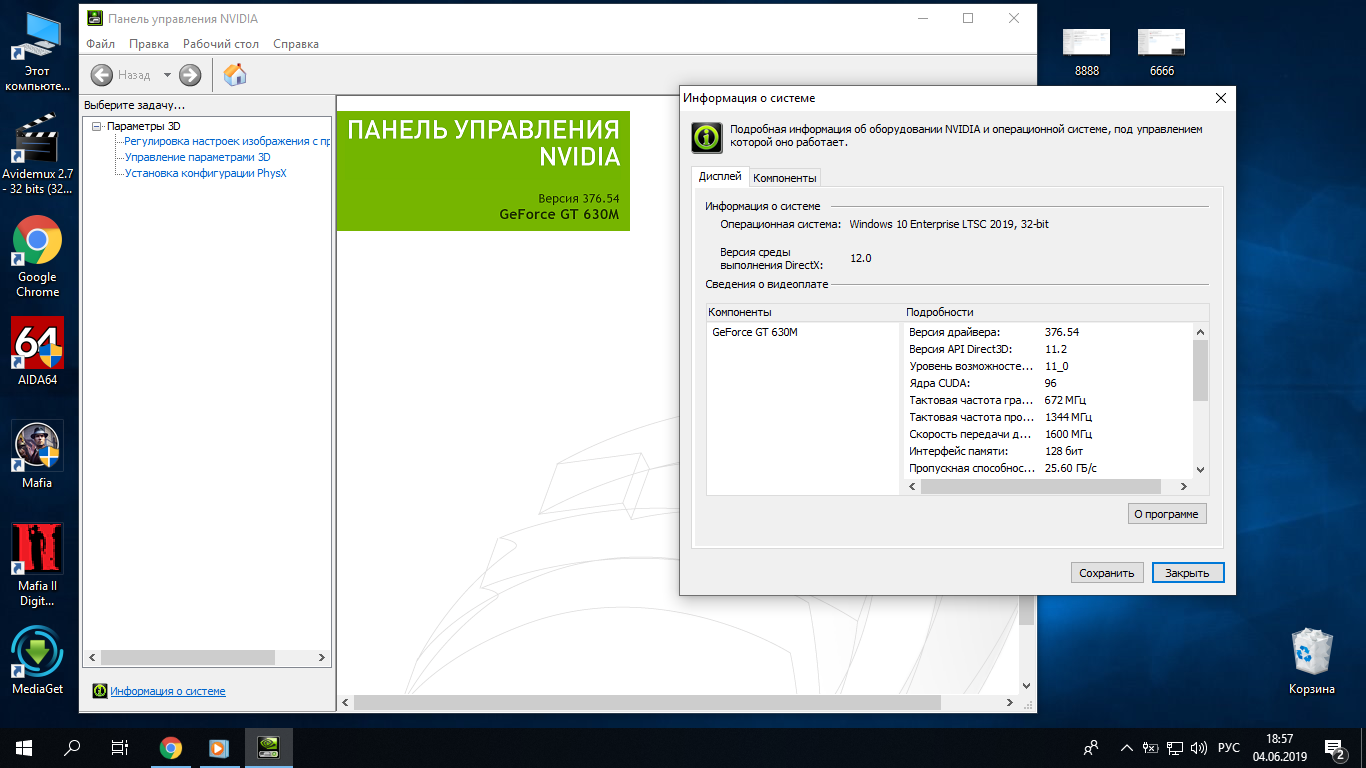Screen dimensions: 1366x768
Task: Click the Закрыть button
Action: point(1188,573)
